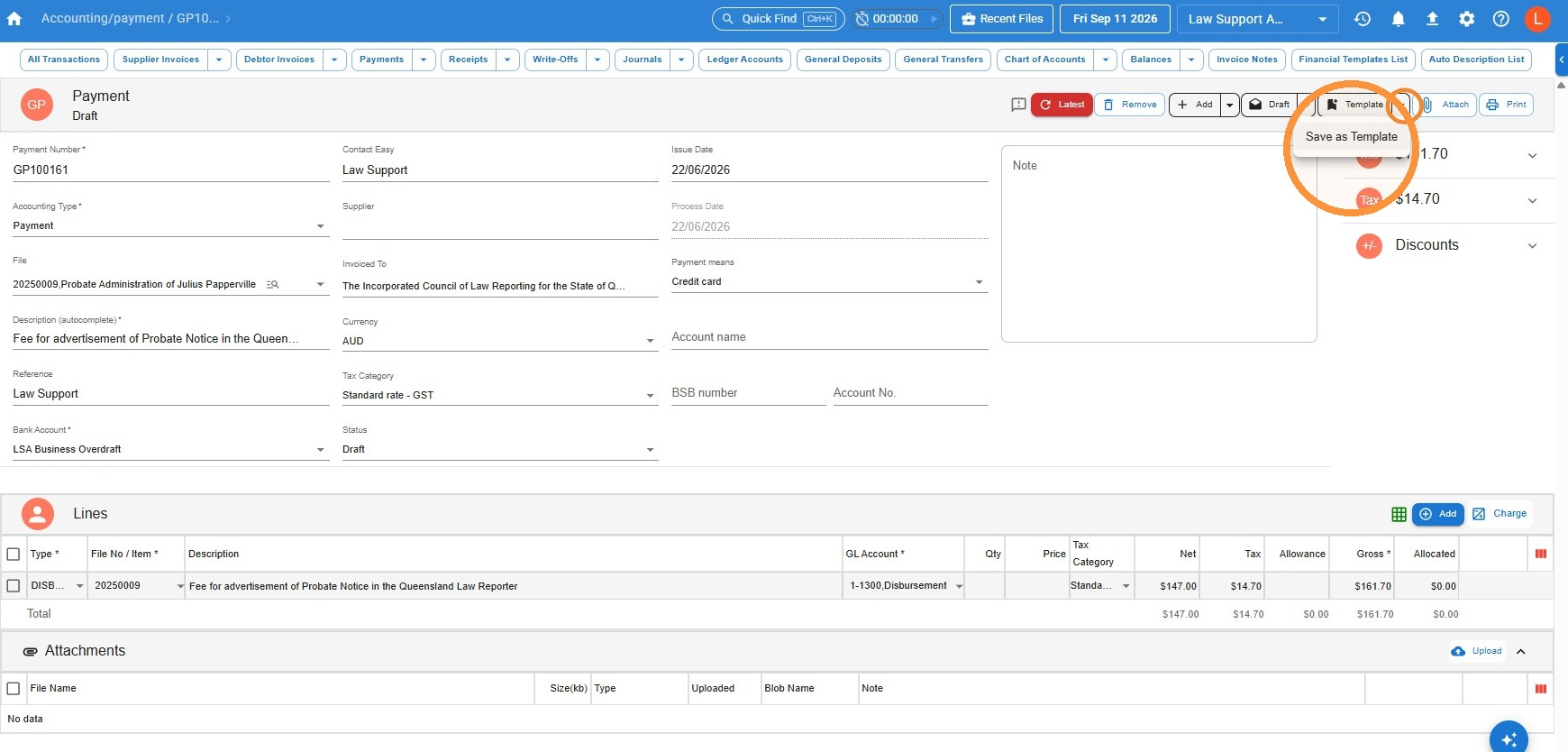Viewport: 1568px width, 752px height.
Task: Click the Remove trash button
Action: [x=1131, y=105]
